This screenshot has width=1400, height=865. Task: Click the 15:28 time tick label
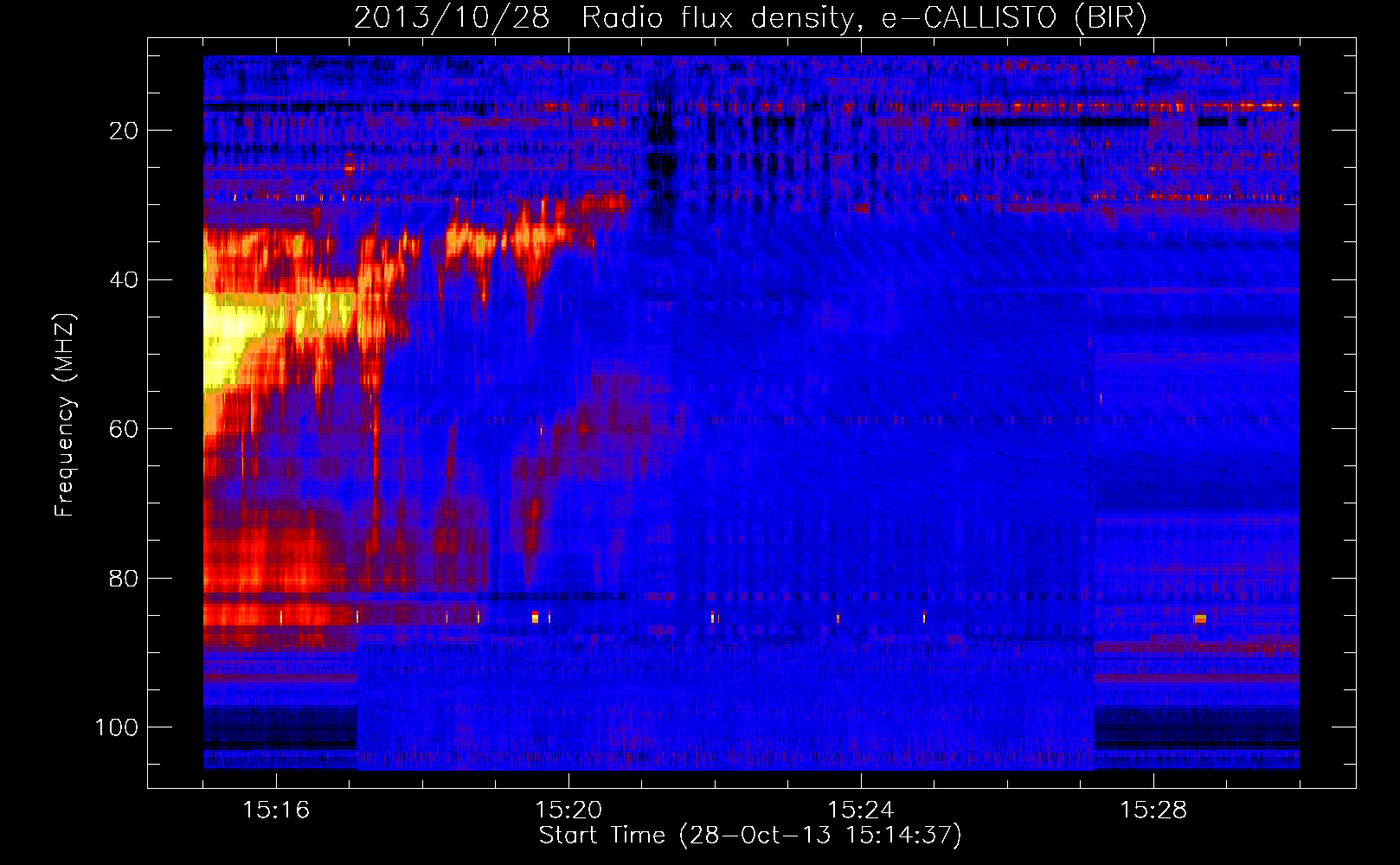click(1153, 810)
